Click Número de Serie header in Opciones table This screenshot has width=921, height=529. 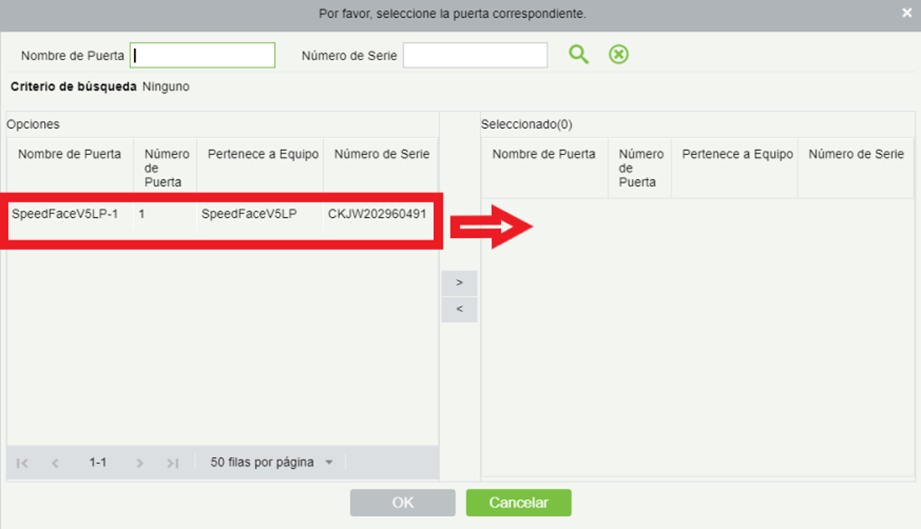coord(382,154)
